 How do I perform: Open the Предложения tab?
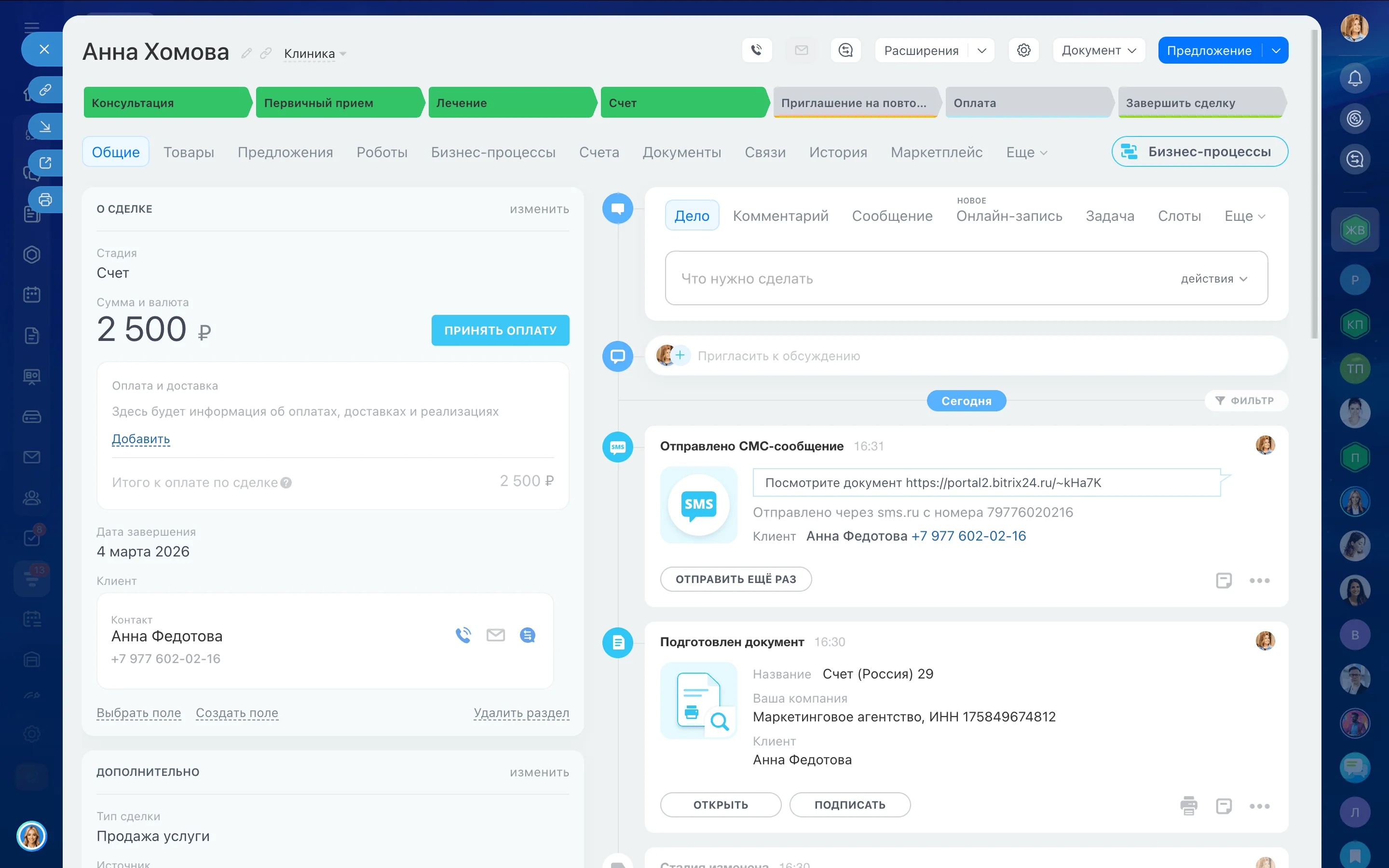pyautogui.click(x=285, y=152)
